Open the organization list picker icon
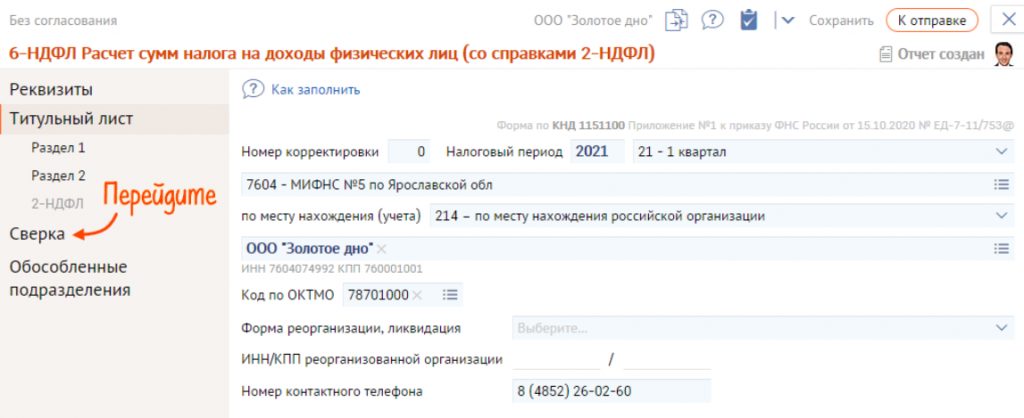This screenshot has height=418, width=1024. tap(1001, 248)
